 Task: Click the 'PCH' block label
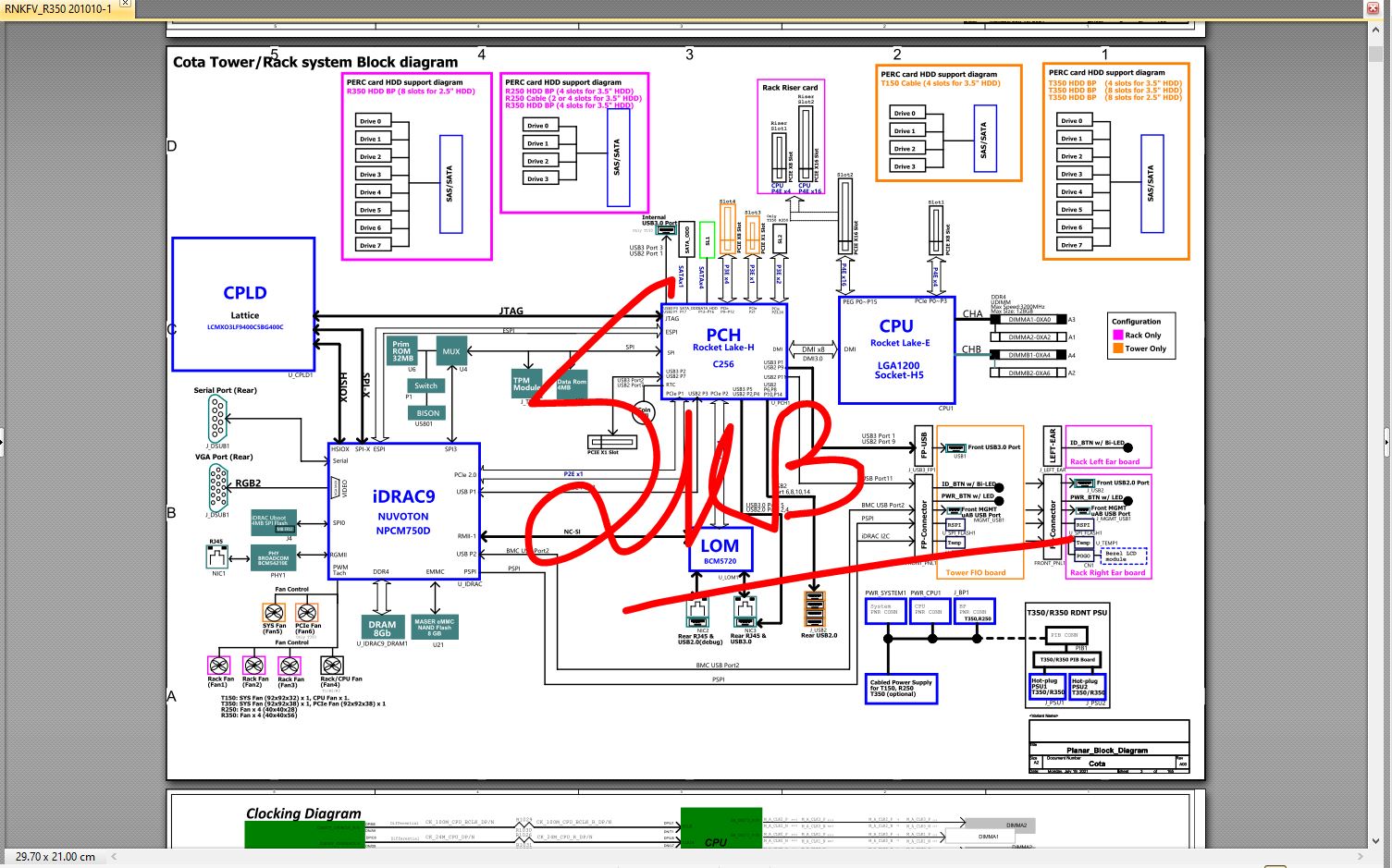pos(723,335)
